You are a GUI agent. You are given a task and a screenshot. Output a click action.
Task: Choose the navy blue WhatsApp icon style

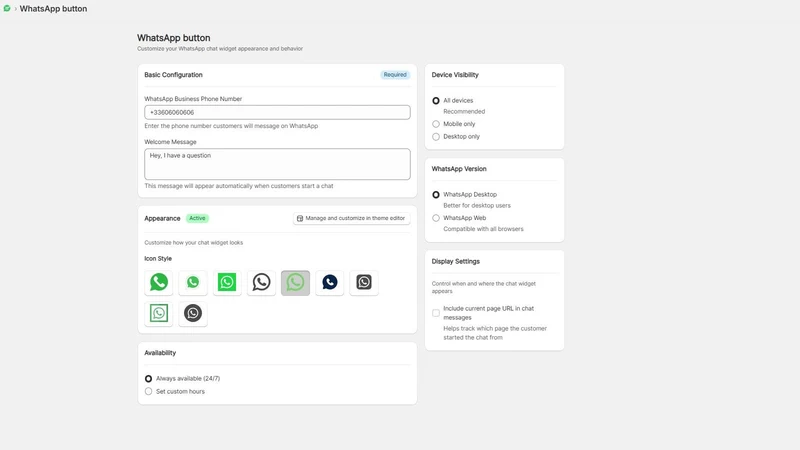click(x=330, y=282)
